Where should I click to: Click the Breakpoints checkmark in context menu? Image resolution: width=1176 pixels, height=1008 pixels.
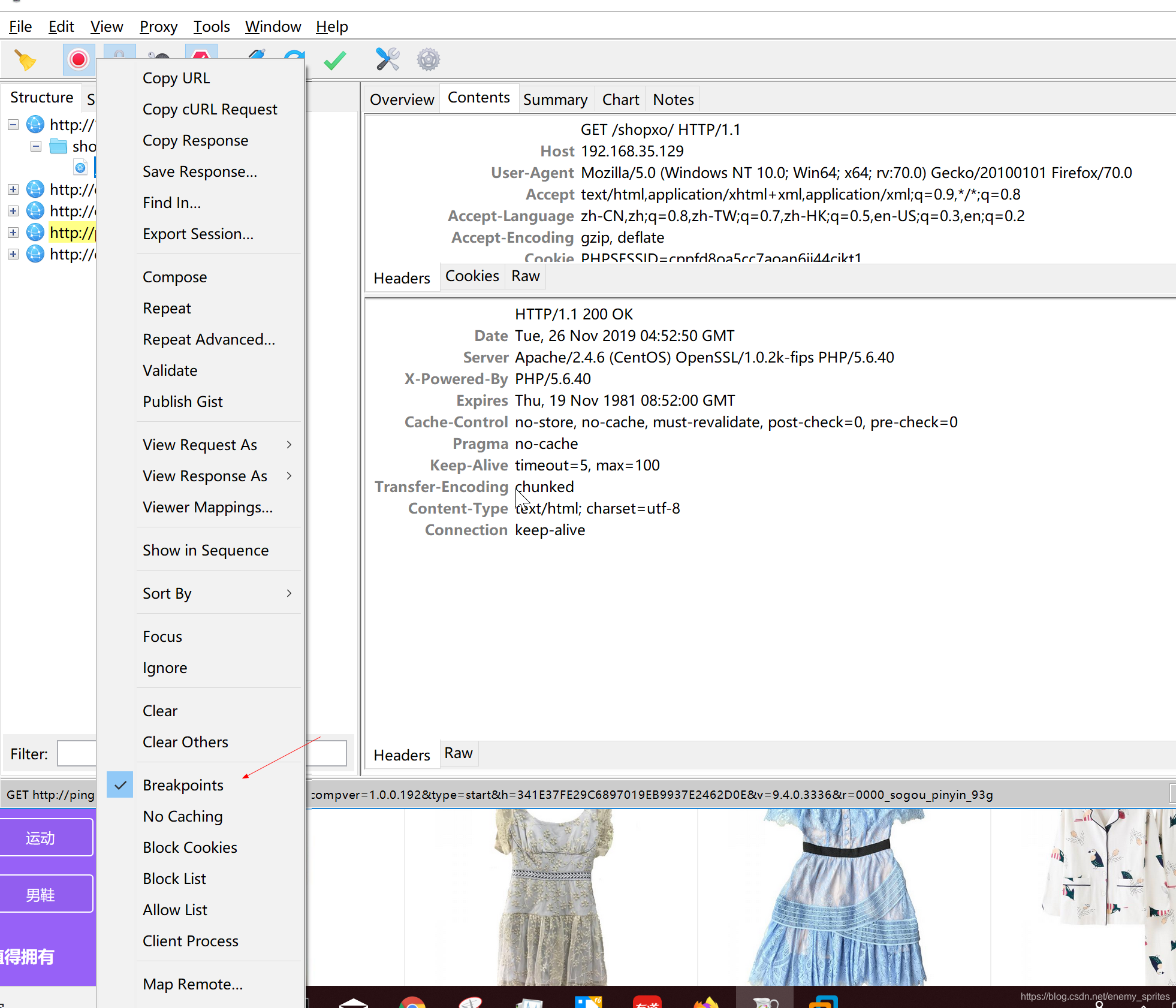(120, 785)
